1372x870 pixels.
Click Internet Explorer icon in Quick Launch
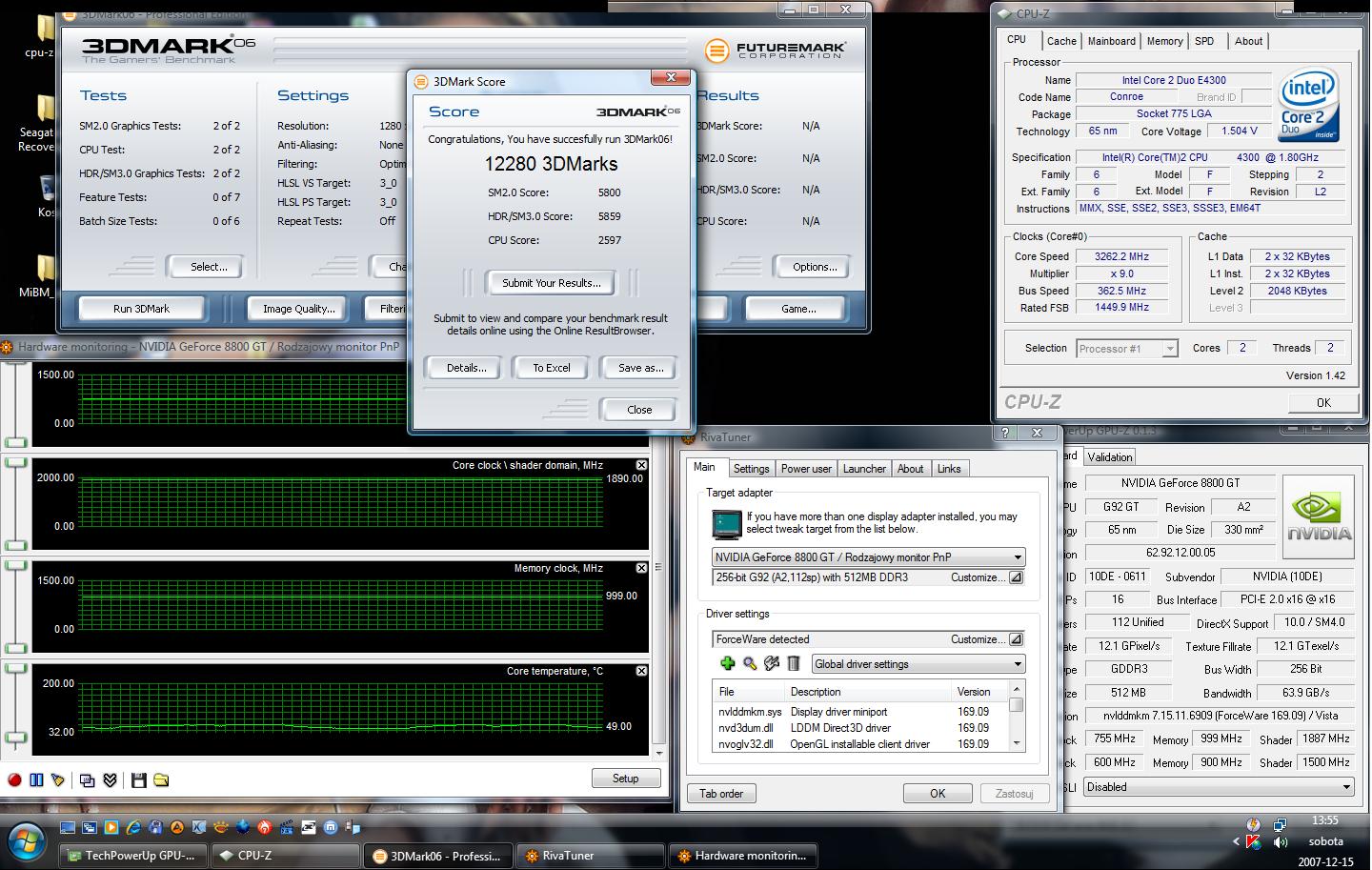pyautogui.click(x=133, y=827)
